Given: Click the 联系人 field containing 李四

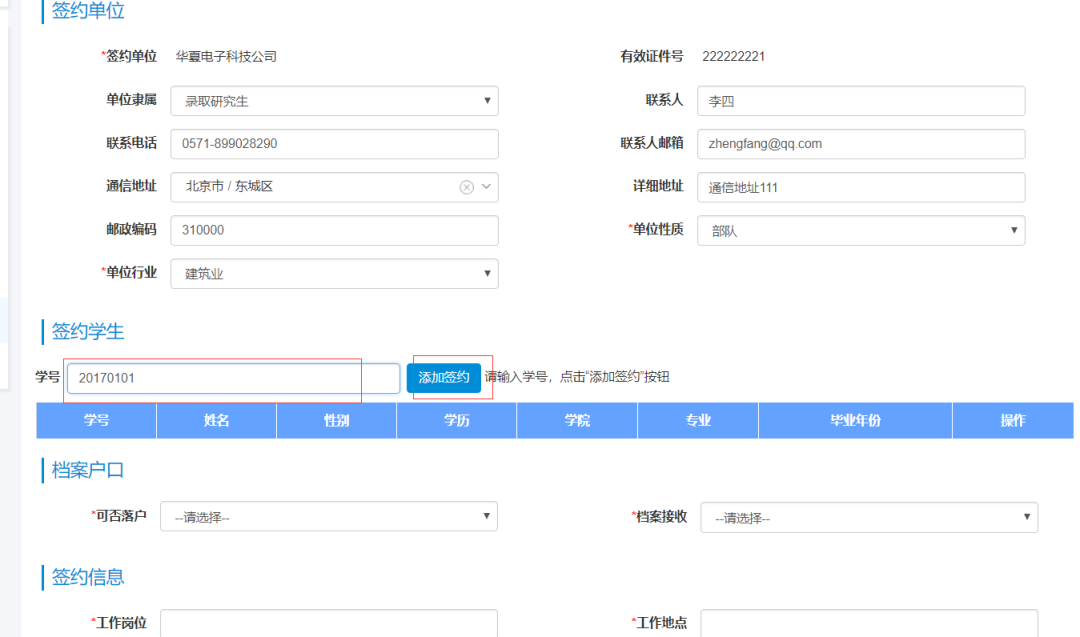Looking at the screenshot, I should [x=860, y=101].
